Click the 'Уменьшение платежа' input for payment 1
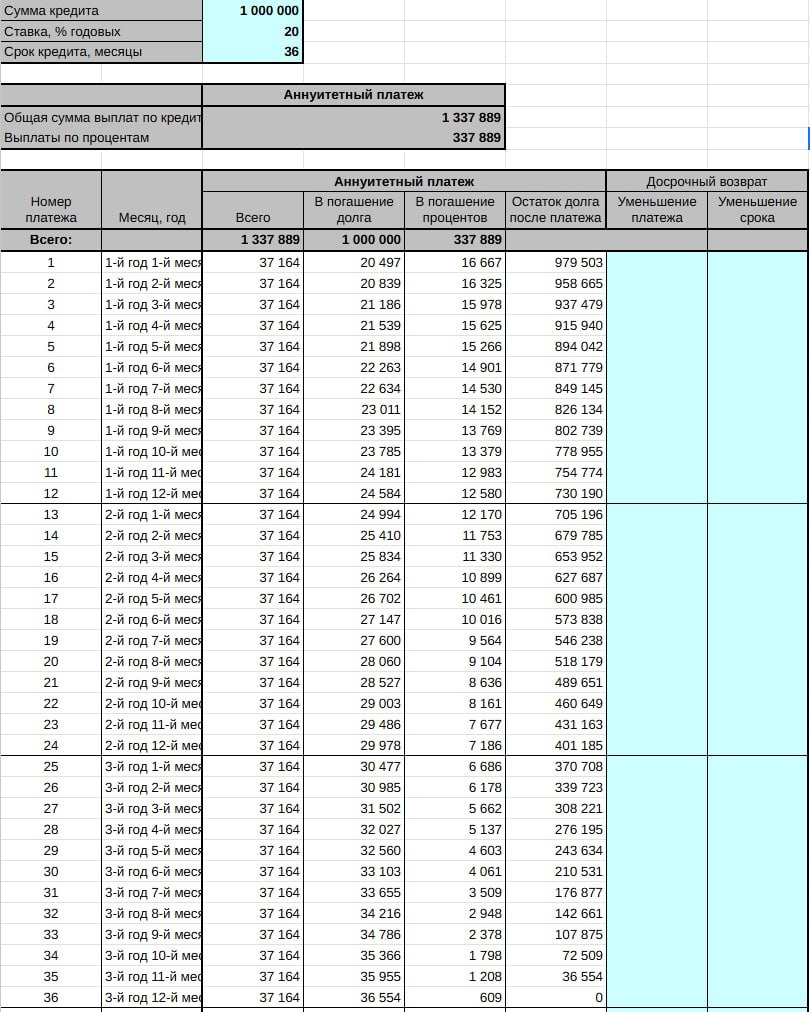This screenshot has height=1012, width=810. coord(656,262)
